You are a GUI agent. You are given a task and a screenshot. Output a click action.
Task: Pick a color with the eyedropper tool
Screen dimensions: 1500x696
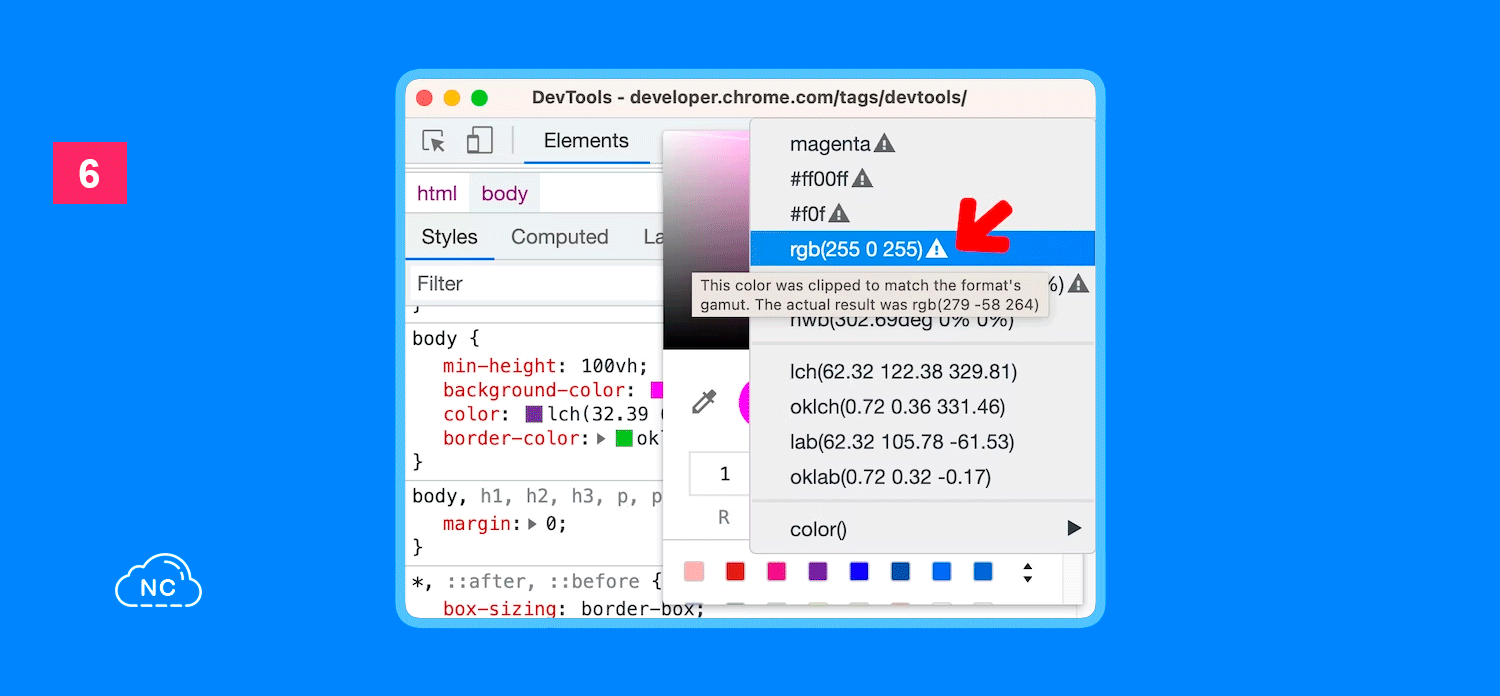(x=704, y=403)
